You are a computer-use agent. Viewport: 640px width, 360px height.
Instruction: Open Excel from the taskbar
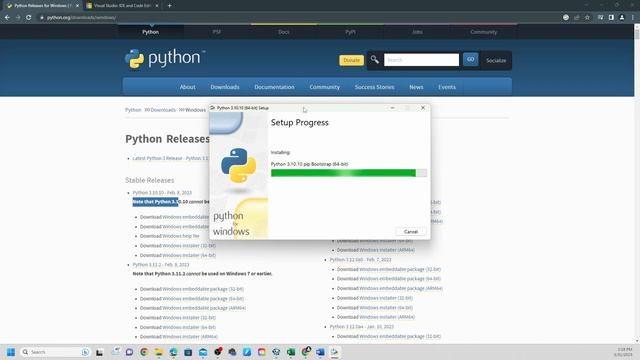point(291,352)
